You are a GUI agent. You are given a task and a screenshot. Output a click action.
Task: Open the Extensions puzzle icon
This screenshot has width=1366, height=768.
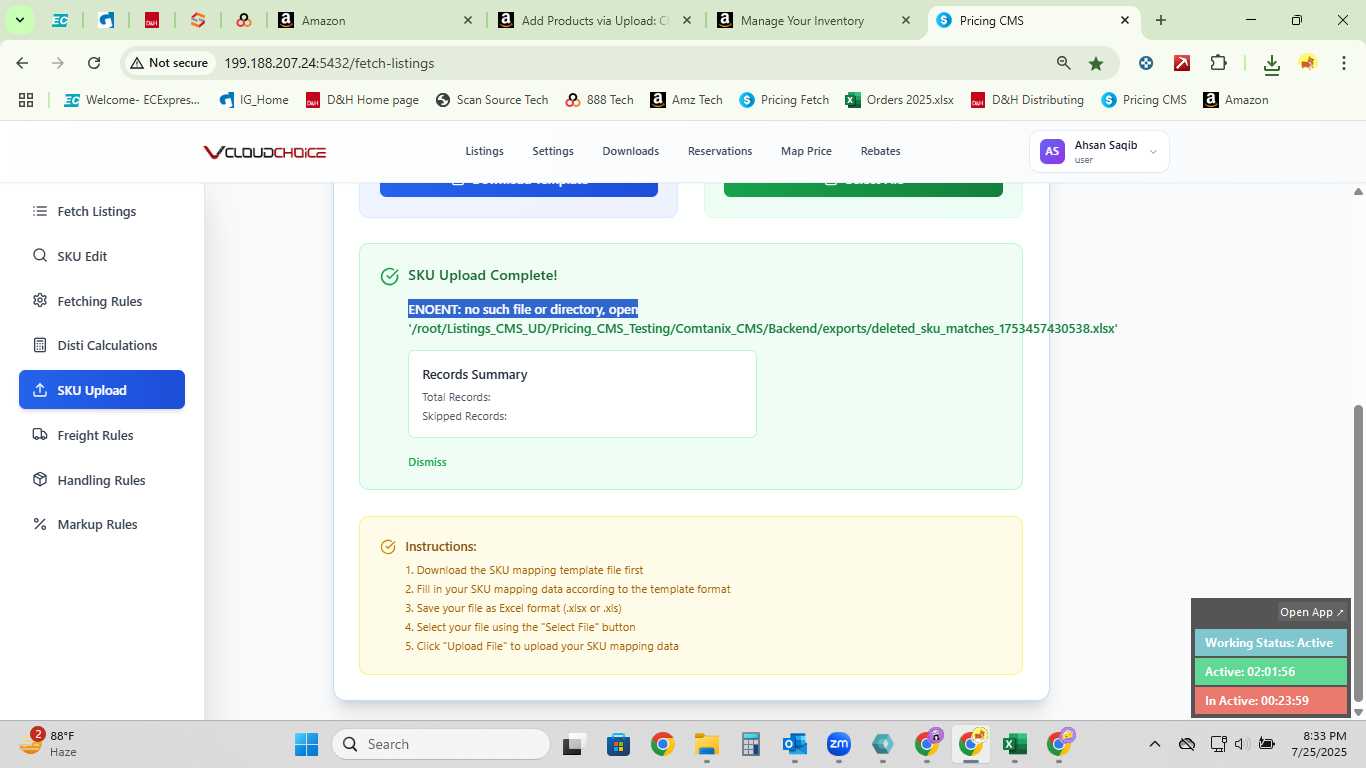tap(1218, 63)
